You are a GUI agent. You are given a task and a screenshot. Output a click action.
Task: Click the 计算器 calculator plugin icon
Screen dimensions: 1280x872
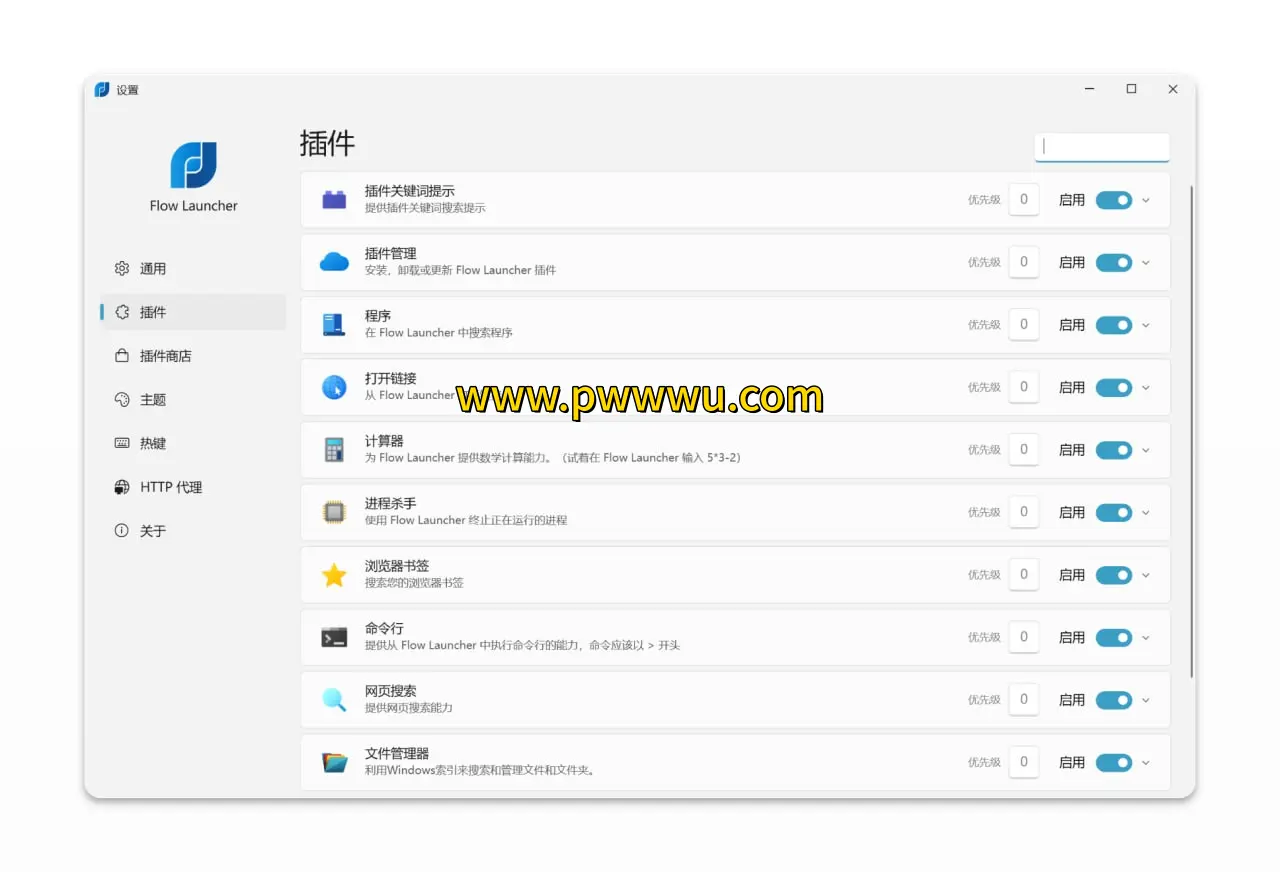[334, 450]
